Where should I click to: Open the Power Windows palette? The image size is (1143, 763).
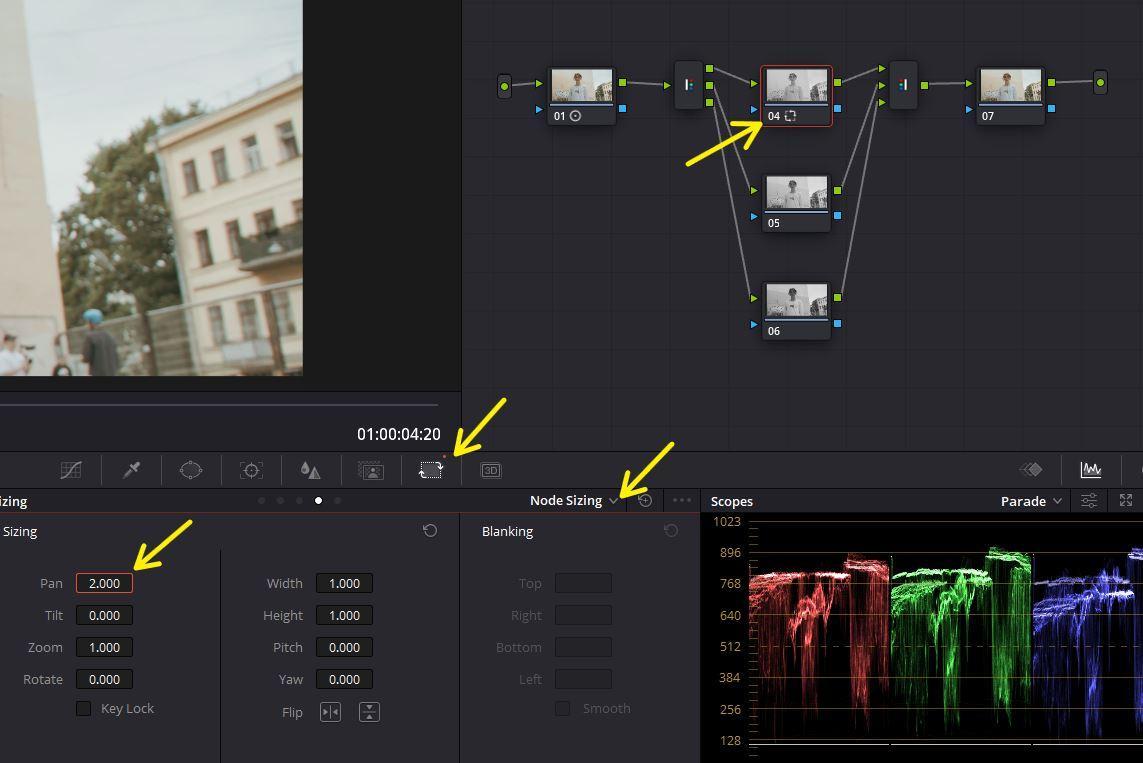tap(191, 470)
